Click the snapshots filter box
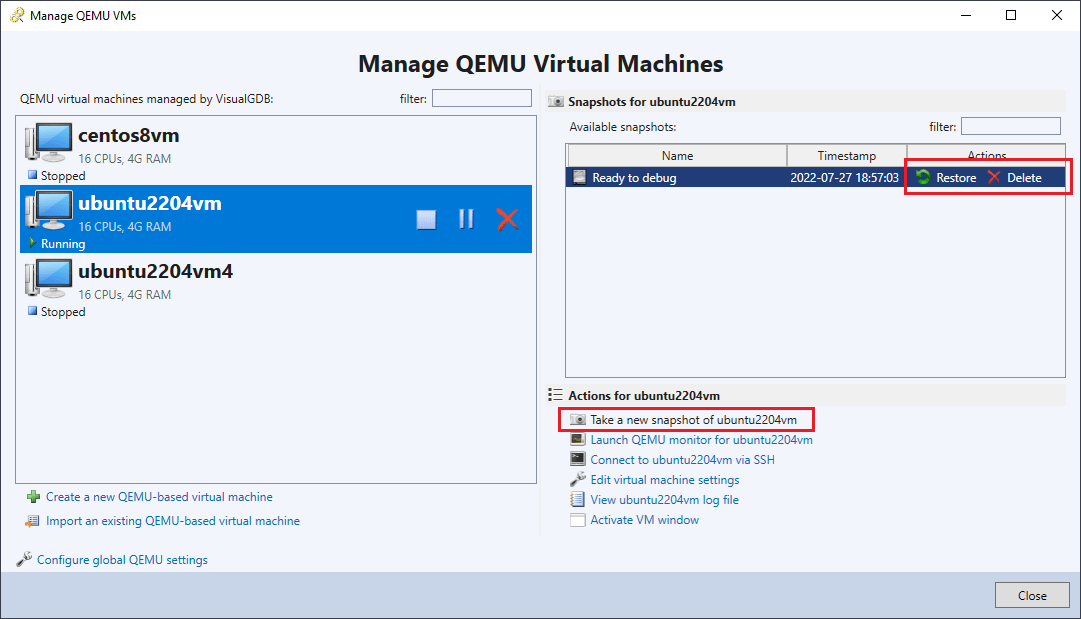This screenshot has height=619, width=1081. (1010, 126)
